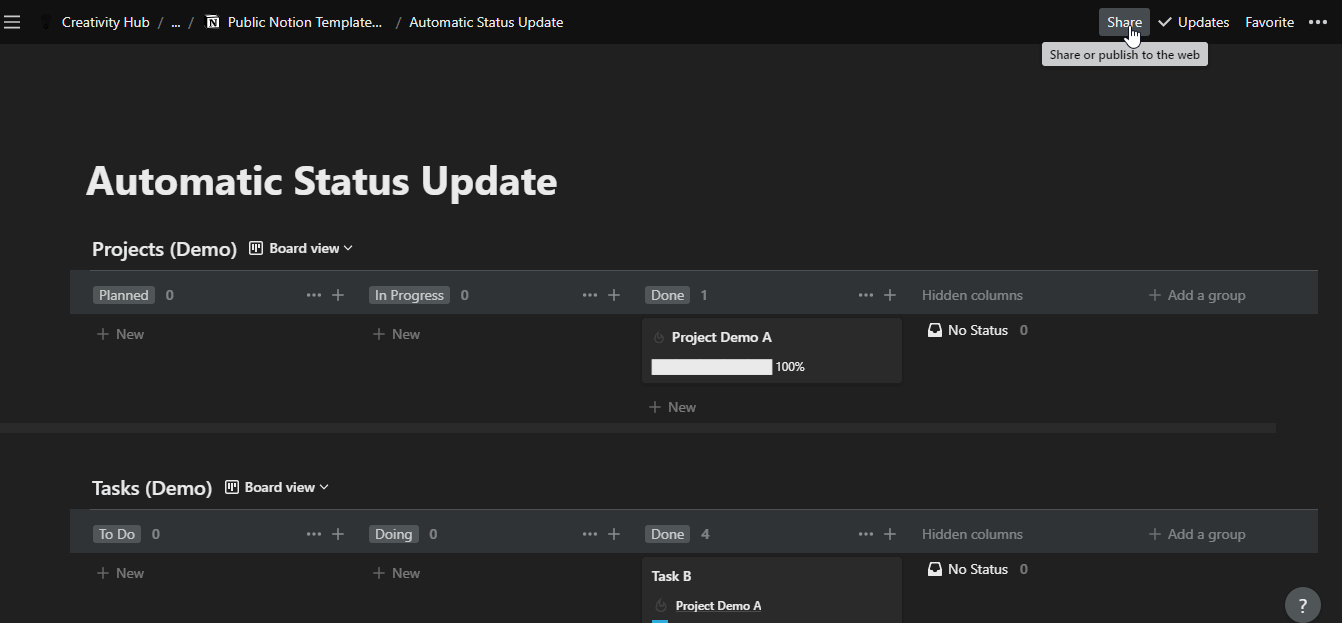Add a card to In Progress using plus icon
The image size is (1342, 623).
[x=614, y=295]
